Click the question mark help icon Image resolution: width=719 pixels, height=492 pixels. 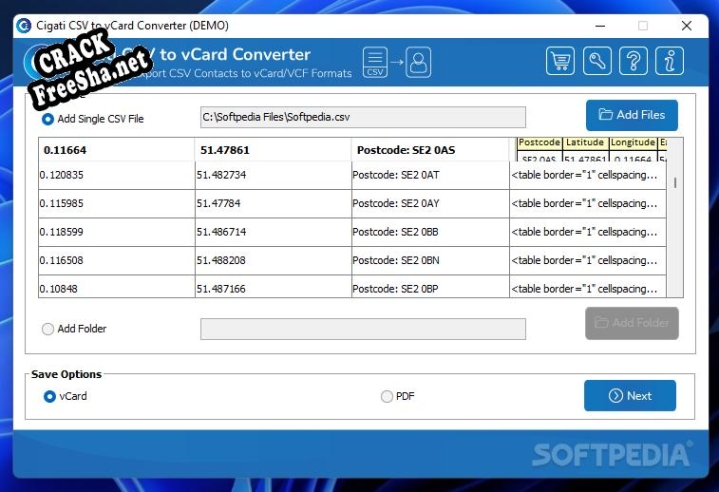[x=633, y=61]
